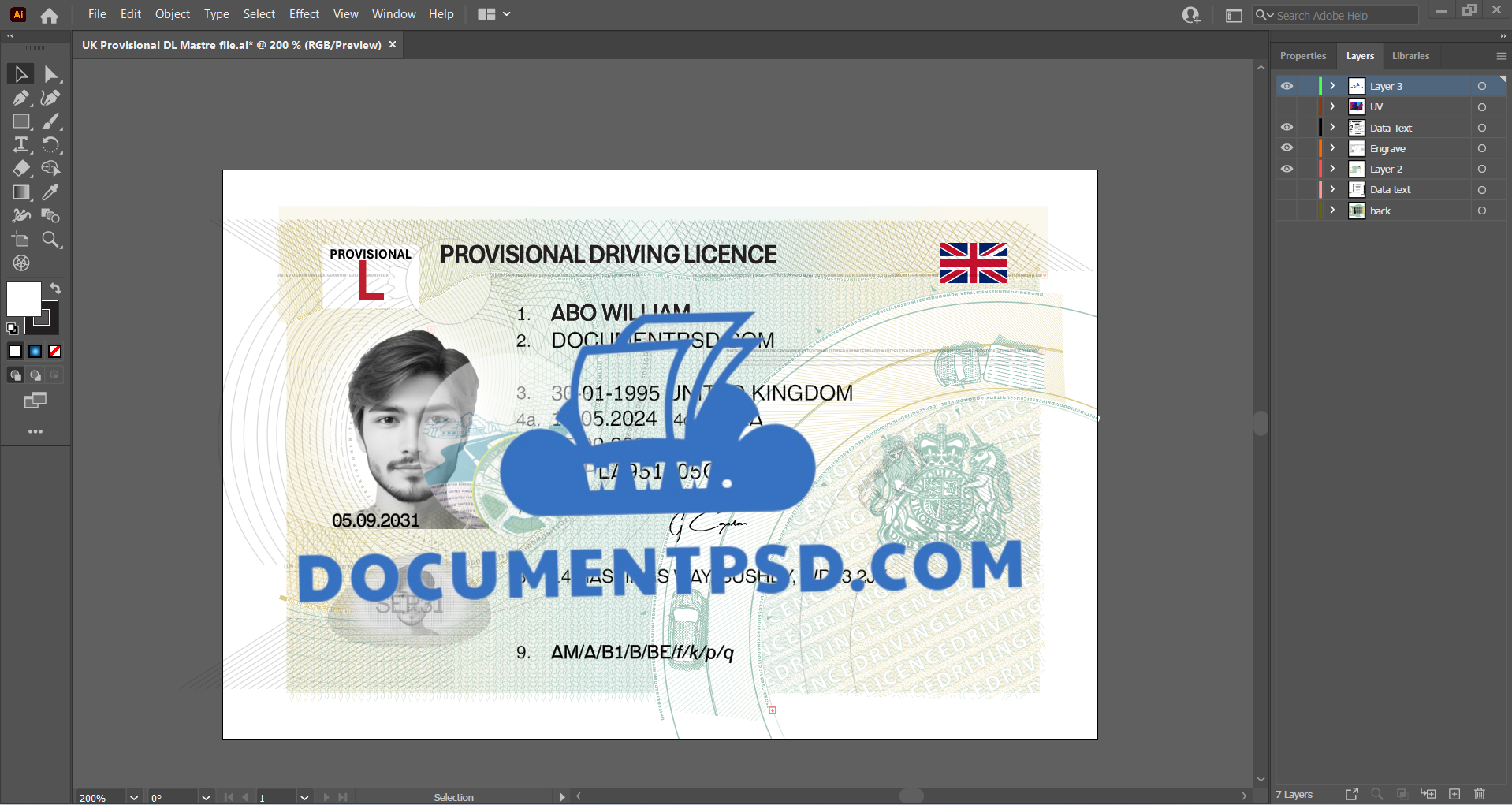Go to Illustrator Home screen
Viewport: 1512px width, 805px height.
(49, 15)
